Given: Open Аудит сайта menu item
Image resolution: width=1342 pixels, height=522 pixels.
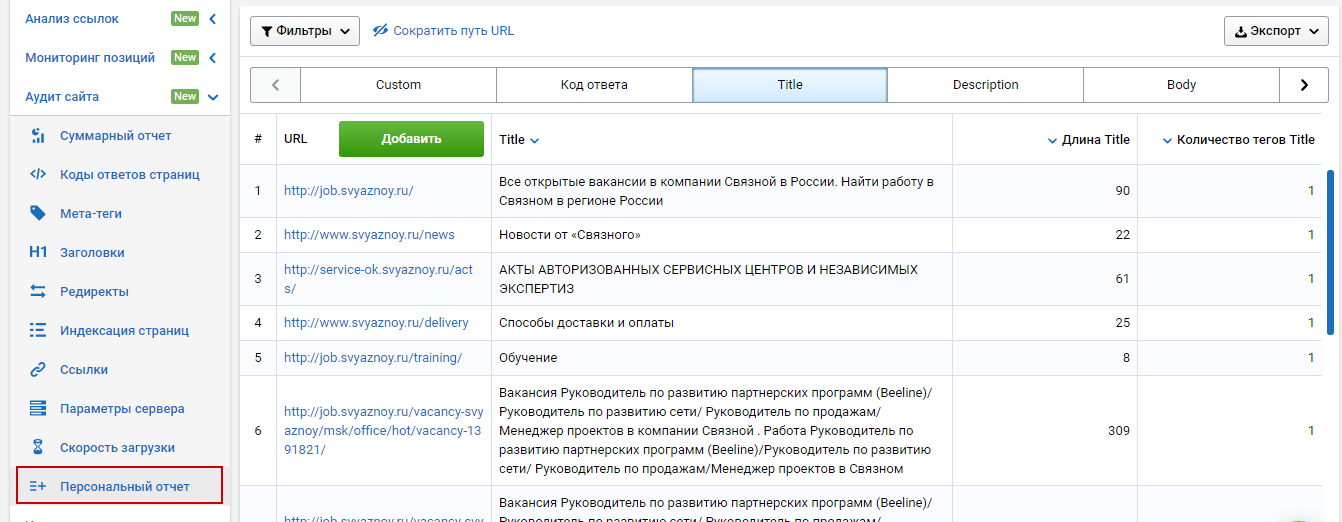Looking at the screenshot, I should pyautogui.click(x=62, y=97).
